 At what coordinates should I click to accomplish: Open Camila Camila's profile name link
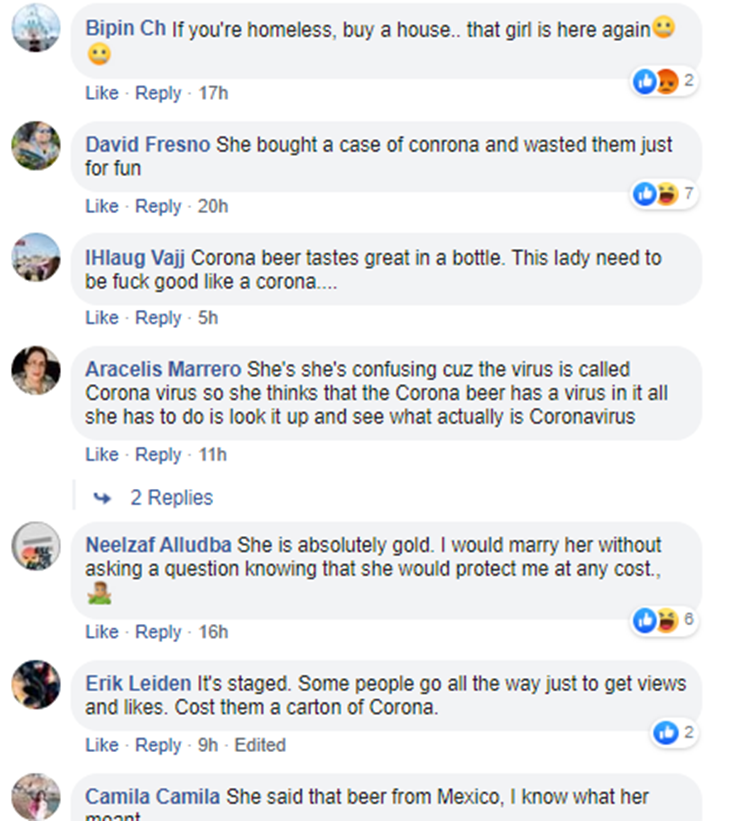point(153,797)
